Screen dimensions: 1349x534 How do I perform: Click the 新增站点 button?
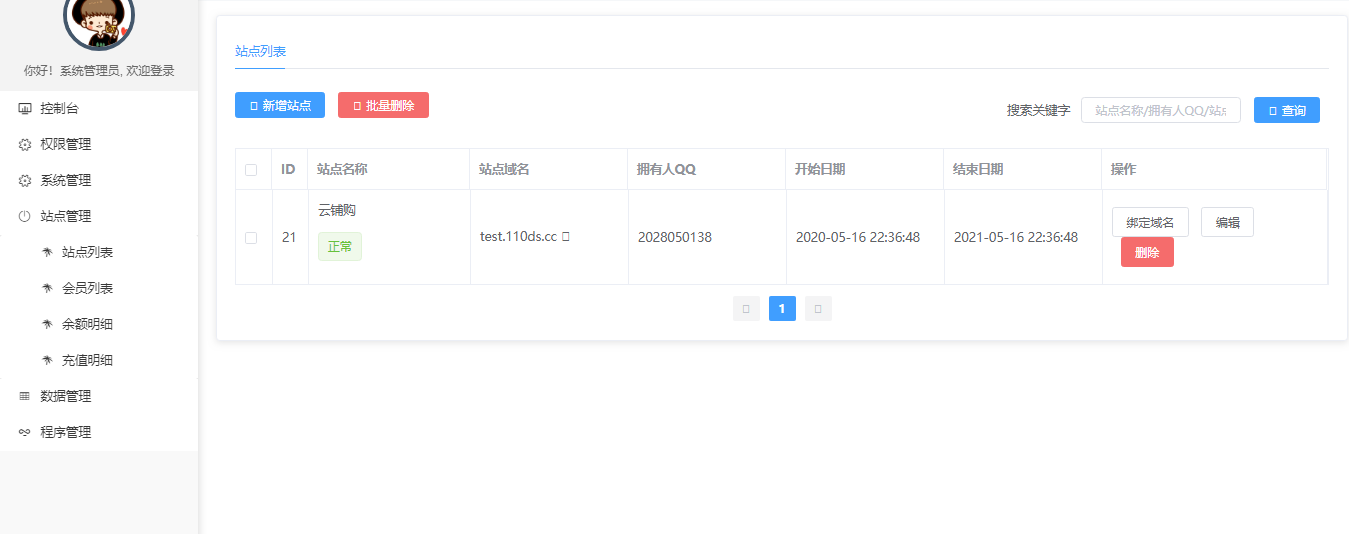point(280,105)
